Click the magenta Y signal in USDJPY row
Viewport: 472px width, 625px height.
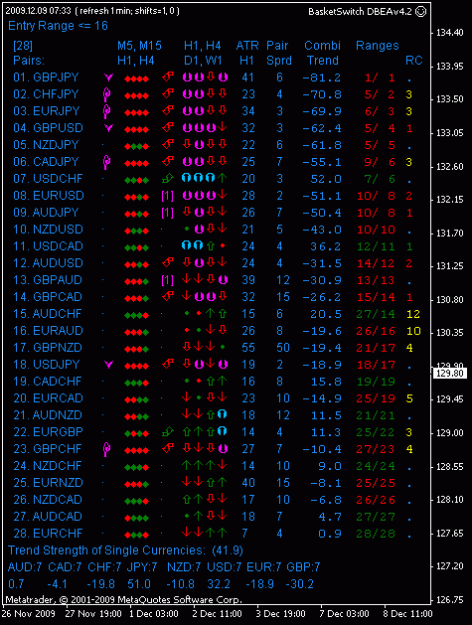point(108,364)
